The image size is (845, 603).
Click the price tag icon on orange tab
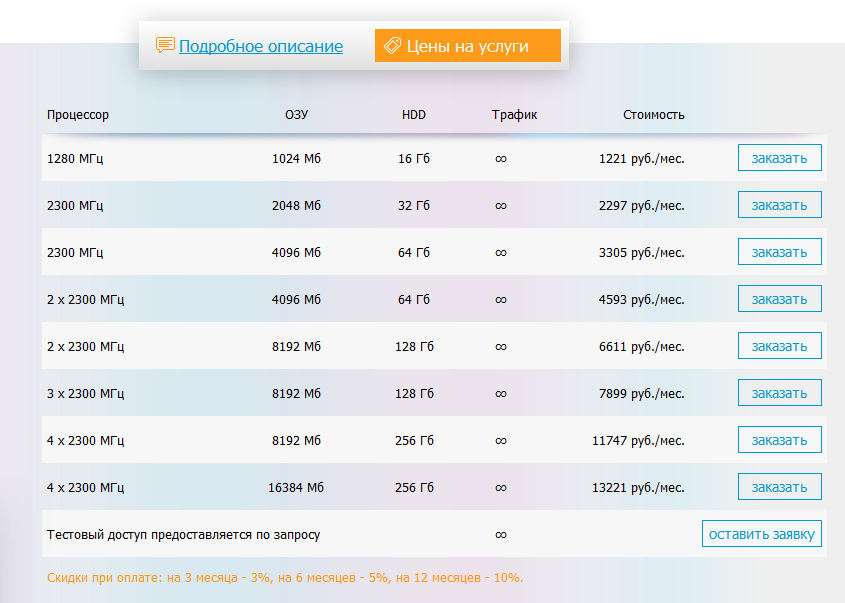[x=393, y=46]
